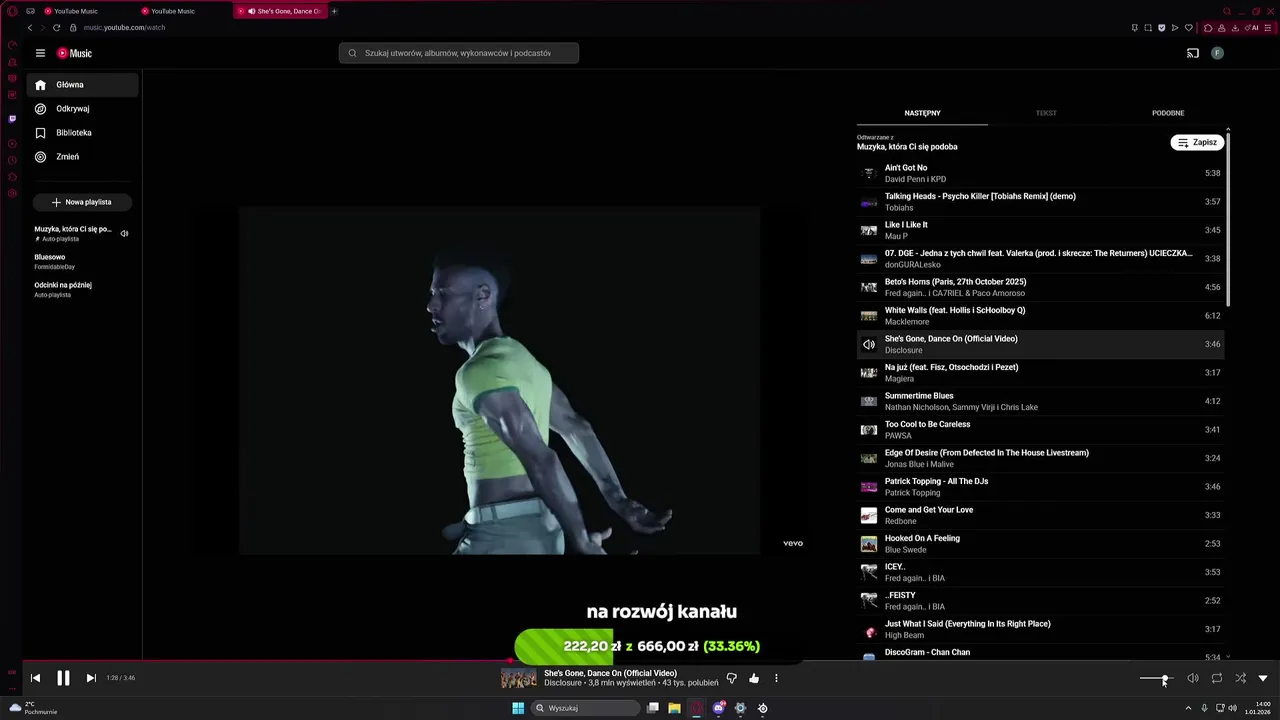Open more actions for current song
This screenshot has width=1280, height=720.
pos(776,678)
